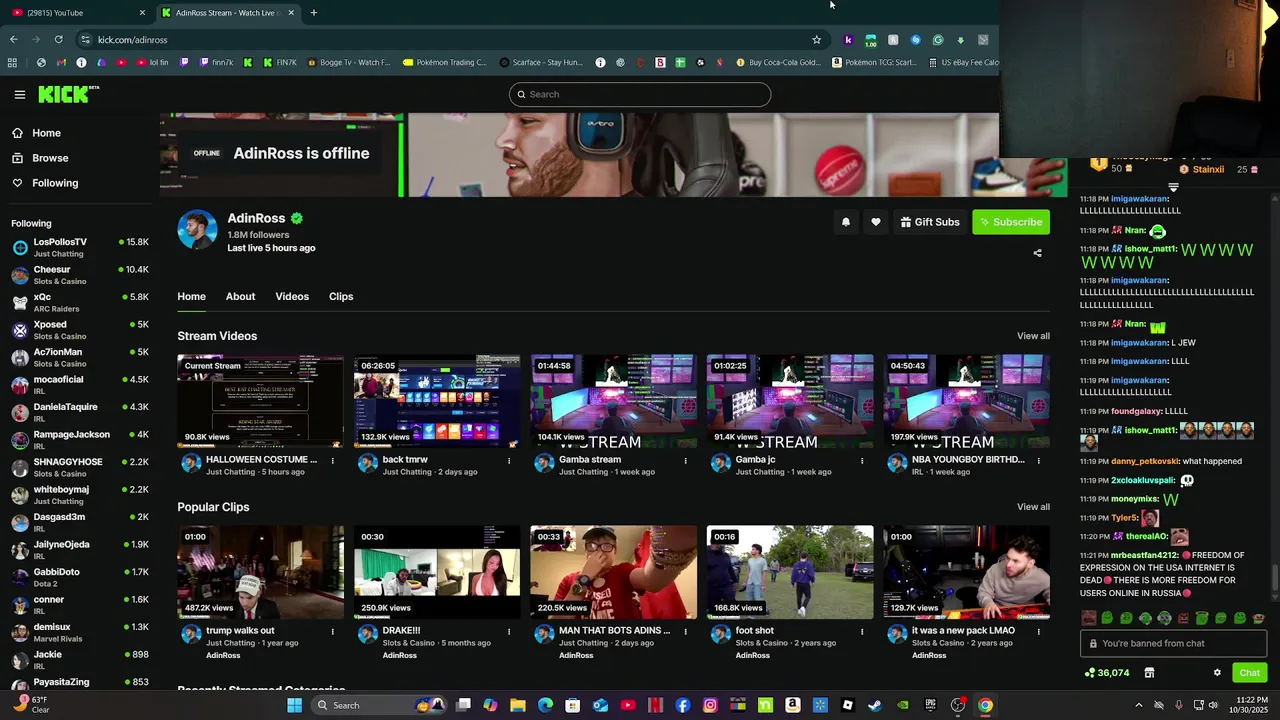This screenshot has height=720, width=1280.
Task: Go back in browser history
Action: (13, 40)
